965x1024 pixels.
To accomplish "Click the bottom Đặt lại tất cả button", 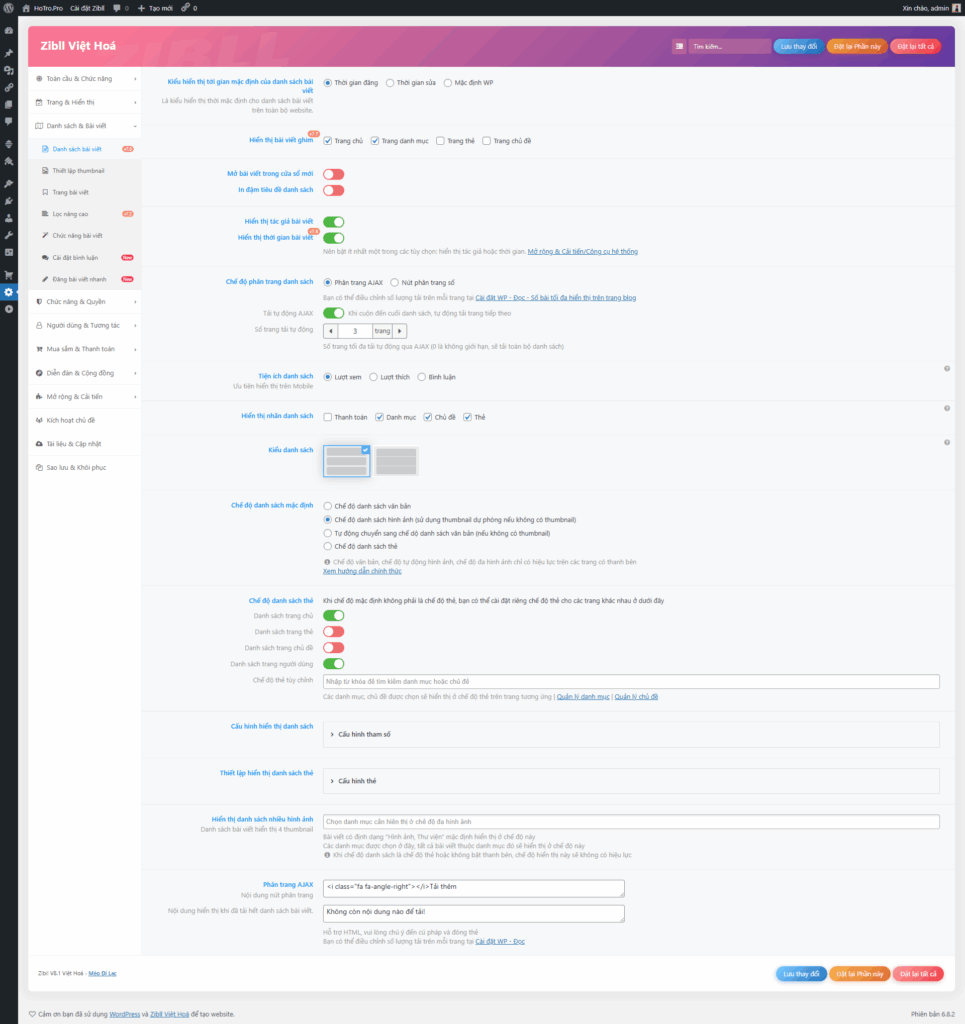I will click(917, 974).
